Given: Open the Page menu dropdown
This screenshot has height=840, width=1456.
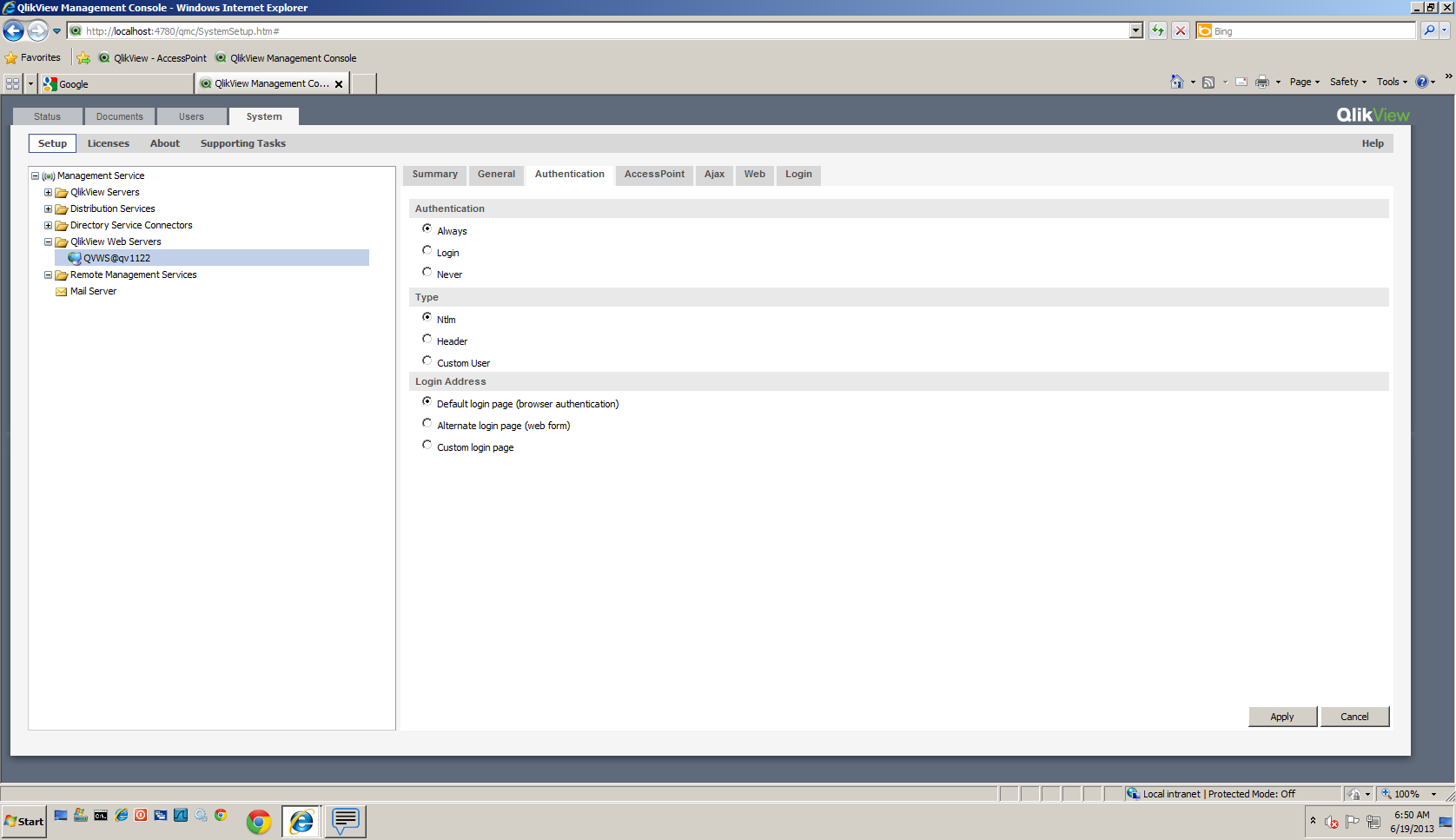Looking at the screenshot, I should click(1304, 82).
